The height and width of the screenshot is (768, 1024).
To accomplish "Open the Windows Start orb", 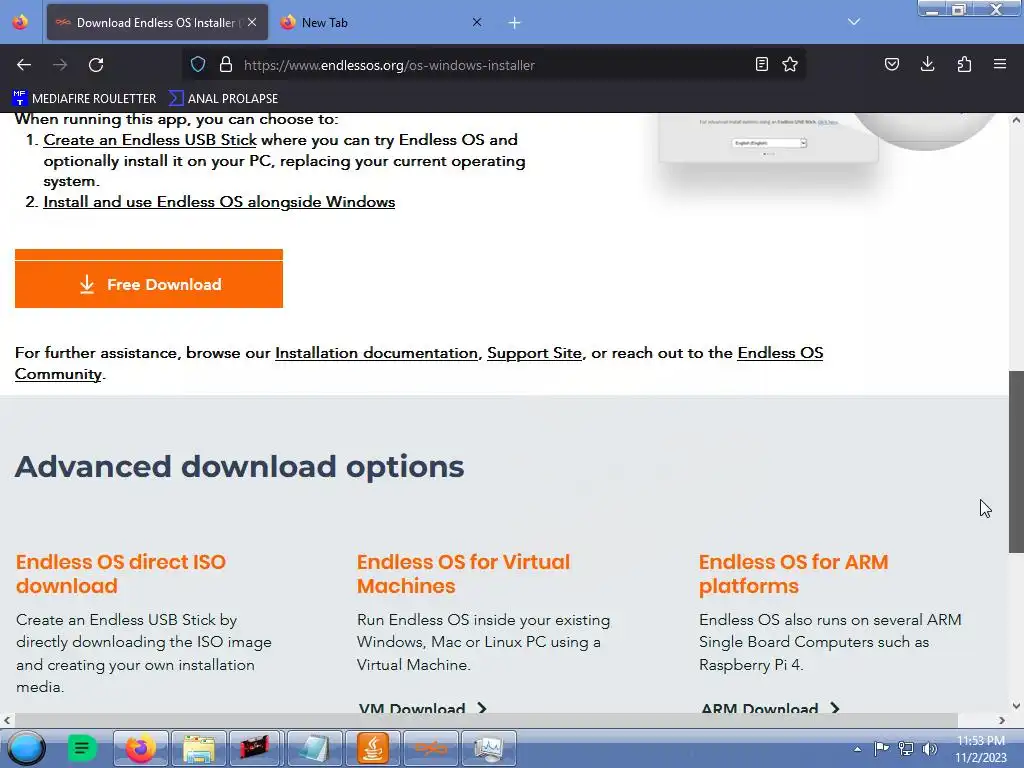I will tap(26, 748).
